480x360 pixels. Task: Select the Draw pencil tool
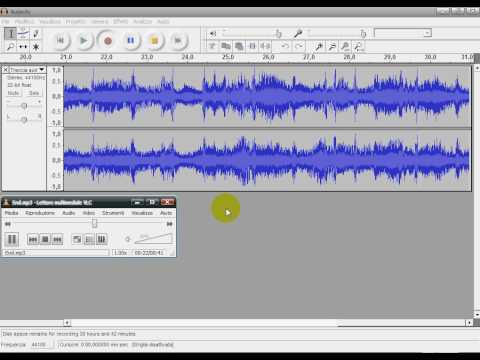(x=36, y=34)
